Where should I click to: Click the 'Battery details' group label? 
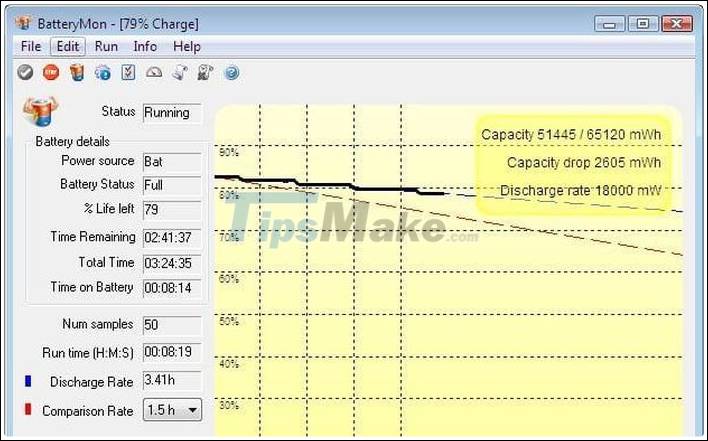(x=72, y=142)
